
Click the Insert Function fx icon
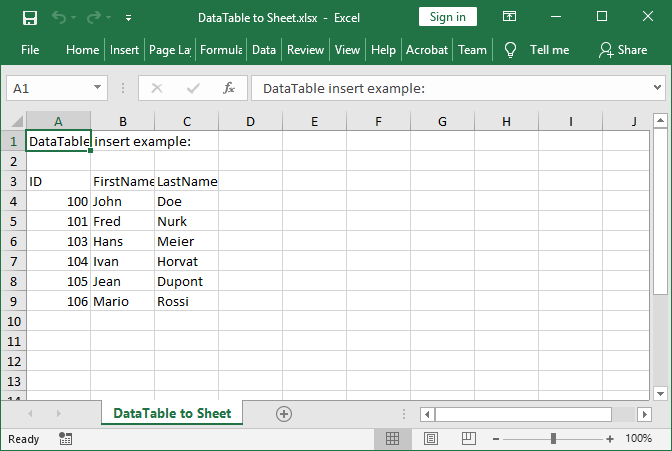click(x=228, y=88)
